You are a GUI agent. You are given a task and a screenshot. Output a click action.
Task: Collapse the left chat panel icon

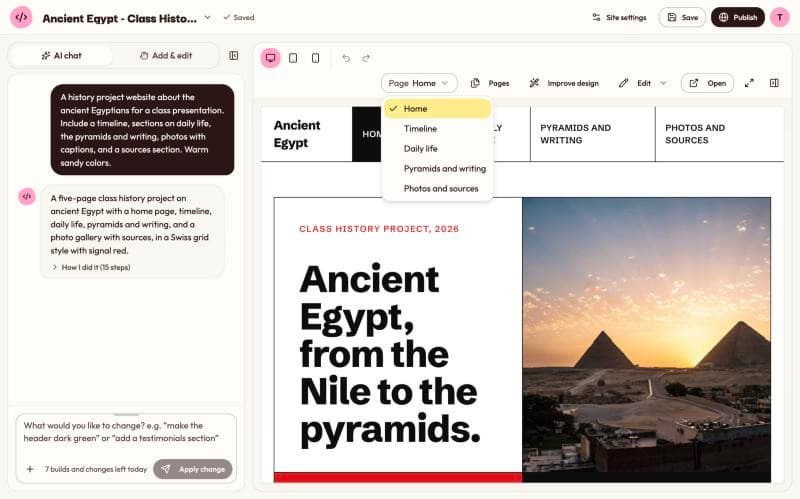234,56
